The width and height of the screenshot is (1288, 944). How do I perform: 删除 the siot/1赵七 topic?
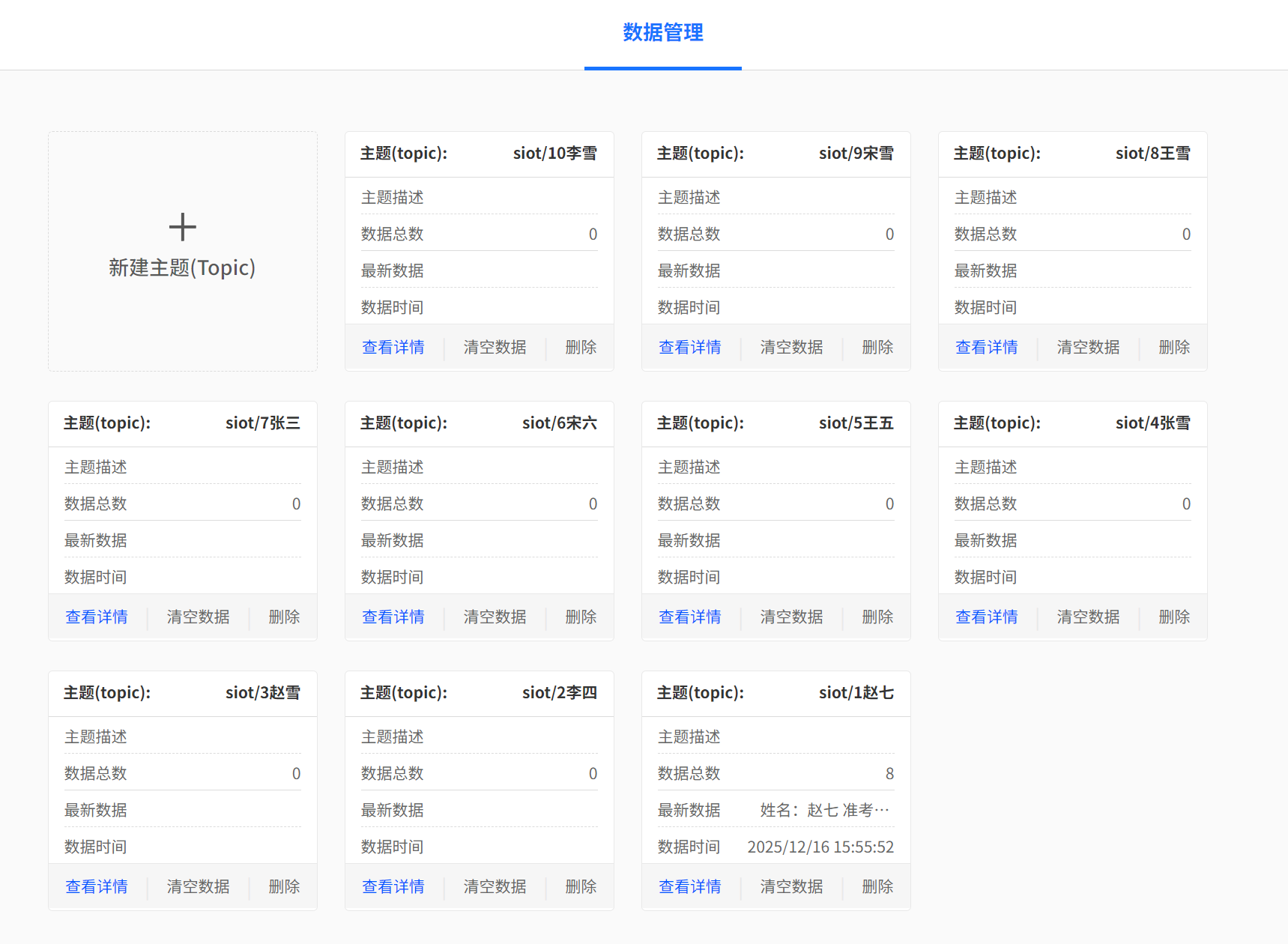pyautogui.click(x=876, y=886)
